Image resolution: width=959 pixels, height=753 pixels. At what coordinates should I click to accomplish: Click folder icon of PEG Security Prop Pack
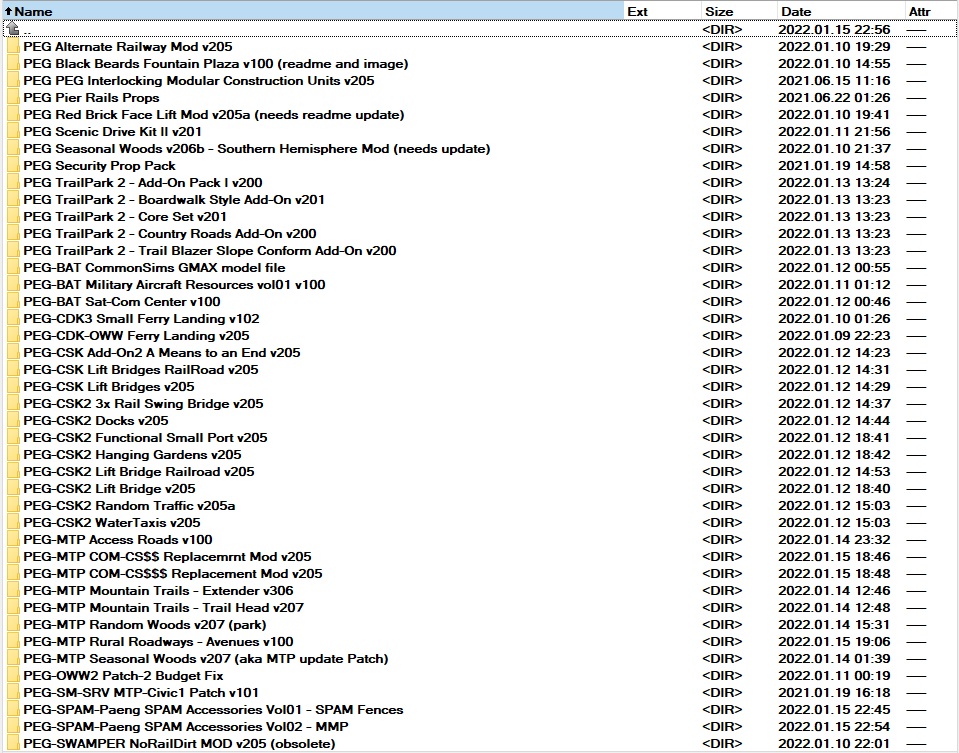pos(13,166)
